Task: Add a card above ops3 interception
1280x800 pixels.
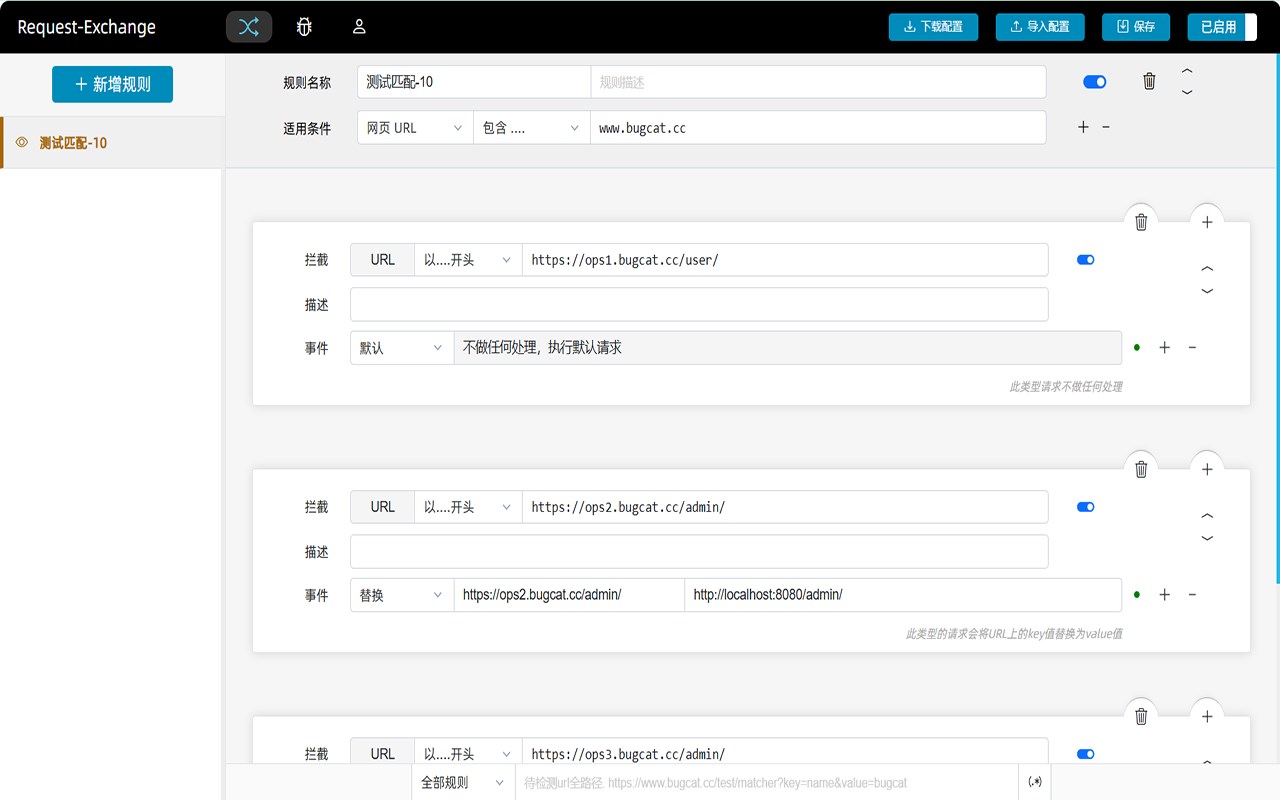Action: [x=1207, y=716]
